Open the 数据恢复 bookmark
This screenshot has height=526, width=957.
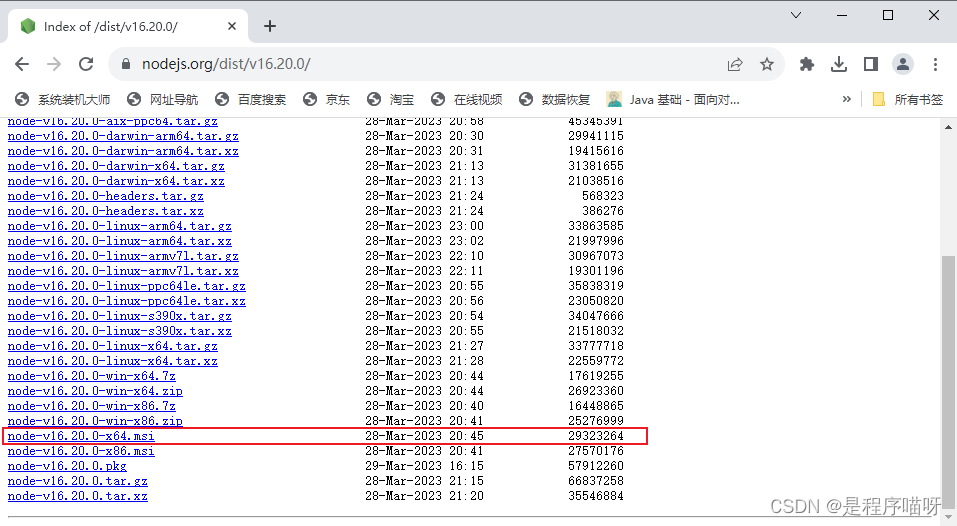pyautogui.click(x=554, y=99)
